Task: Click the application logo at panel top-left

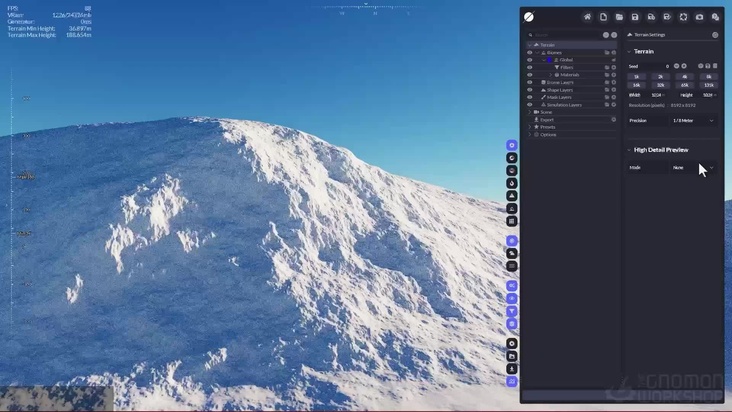Action: (529, 17)
